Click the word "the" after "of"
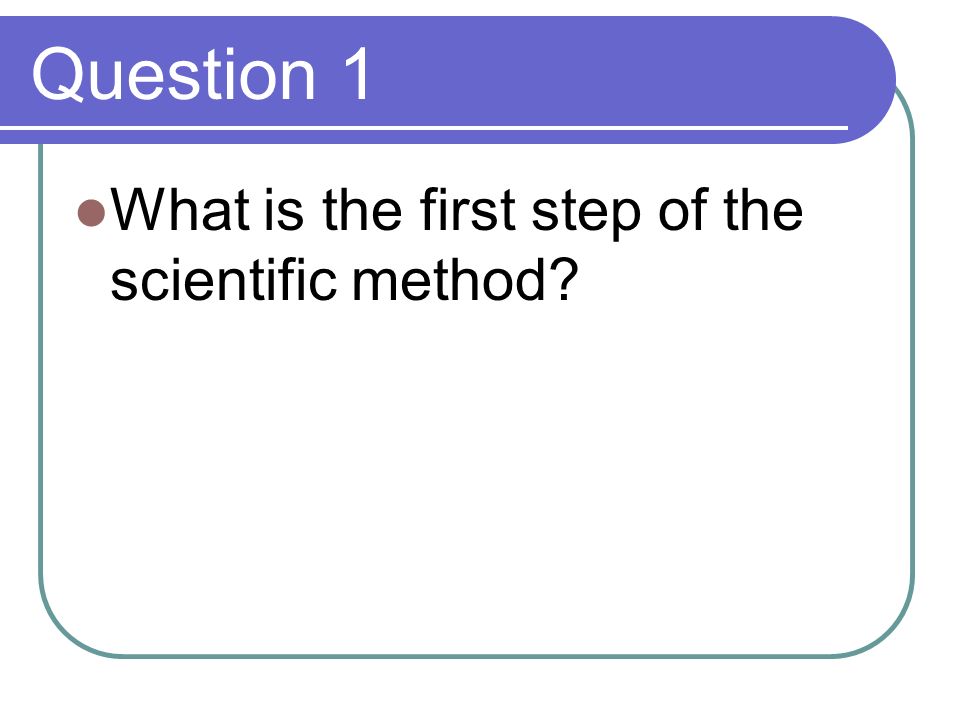The height and width of the screenshot is (720, 960). (x=763, y=209)
